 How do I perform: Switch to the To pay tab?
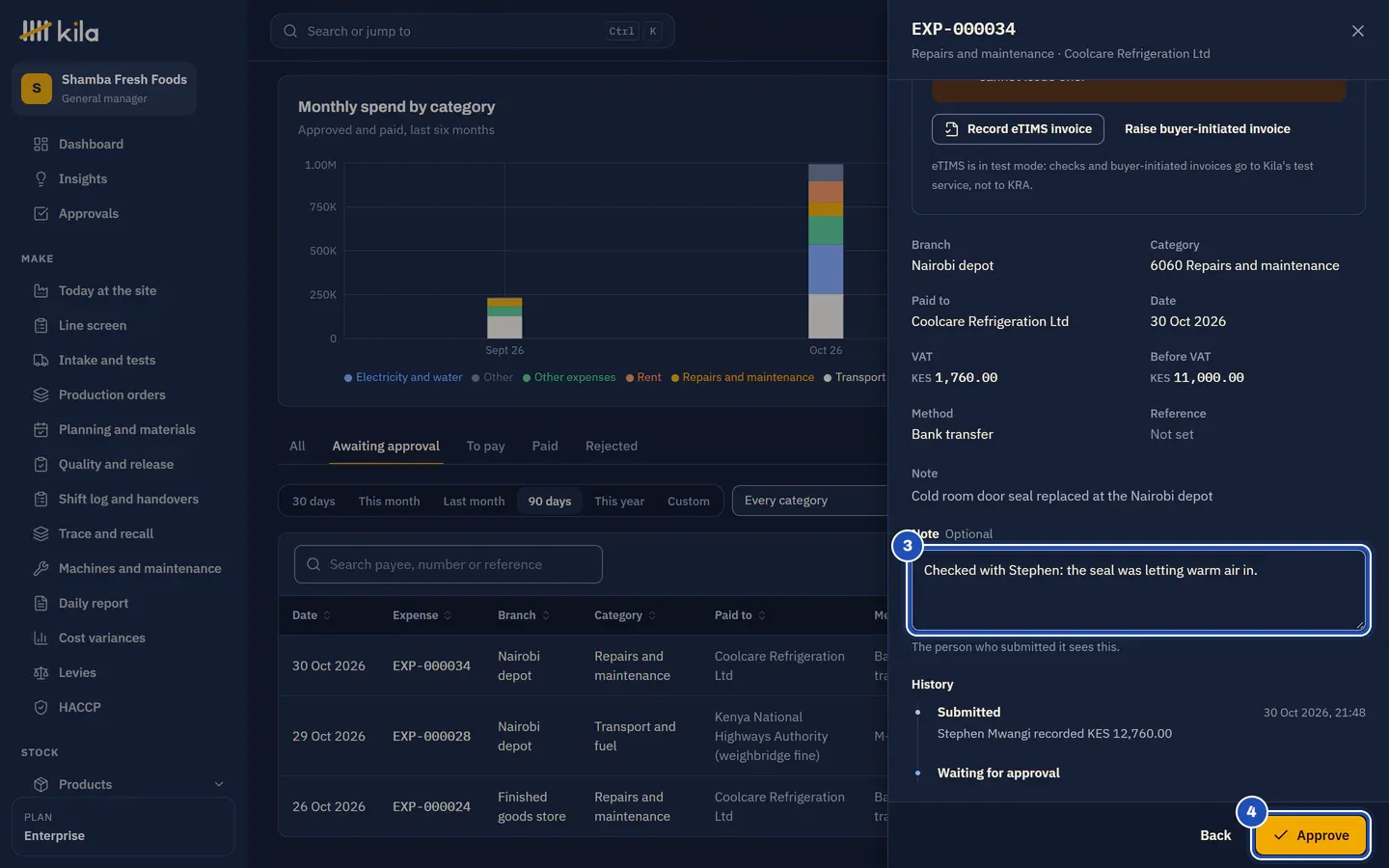485,446
